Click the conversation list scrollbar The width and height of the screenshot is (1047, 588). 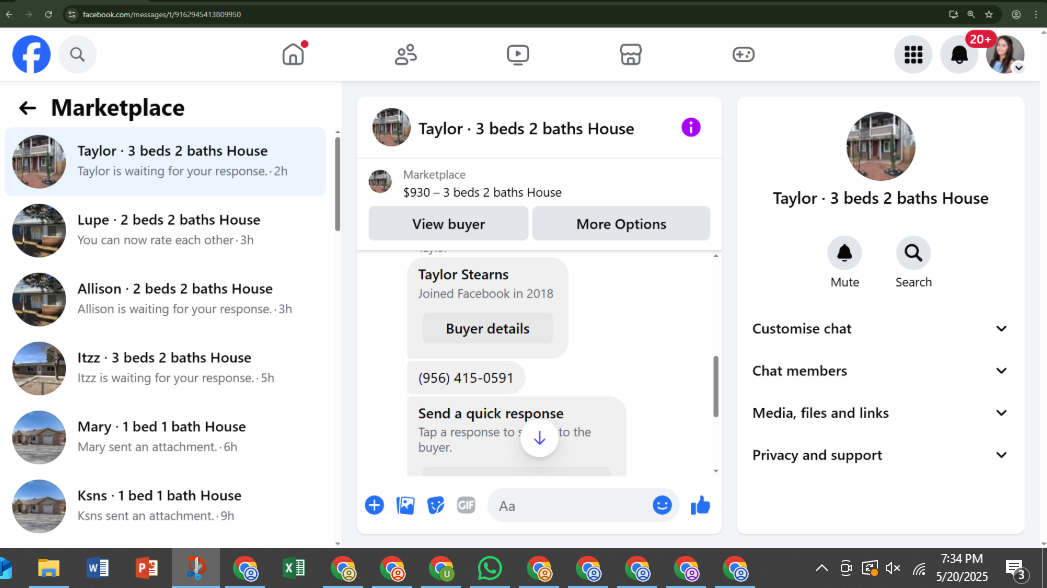(337, 185)
